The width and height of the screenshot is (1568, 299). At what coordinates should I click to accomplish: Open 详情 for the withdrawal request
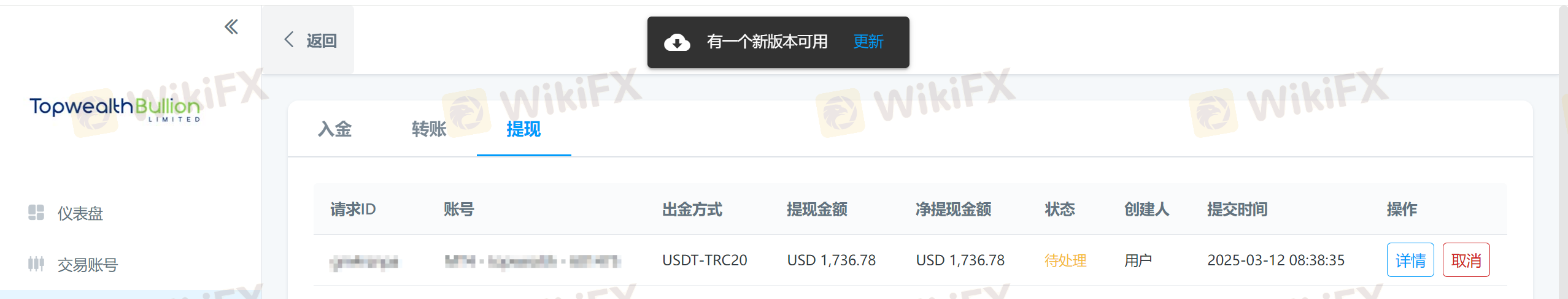[x=1410, y=260]
